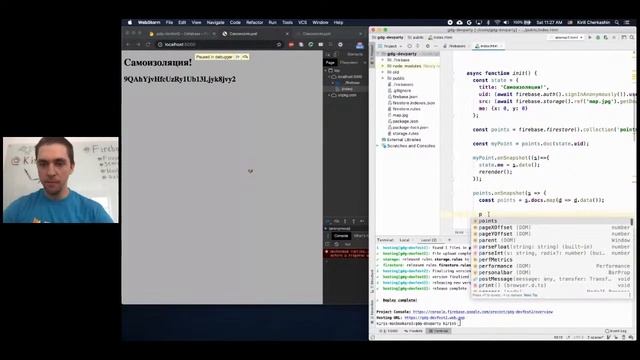Open the Code menu
The height and width of the screenshot is (360, 640).
[x=235, y=22]
